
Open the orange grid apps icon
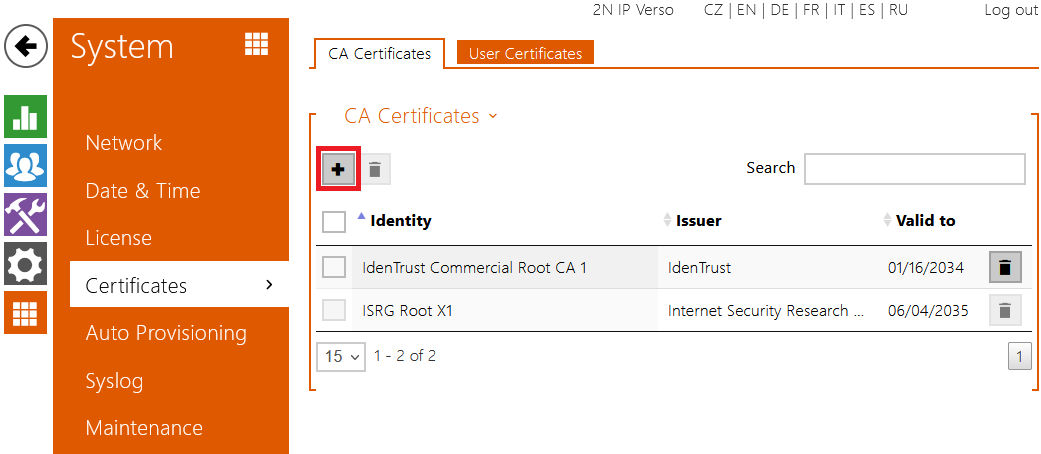25,312
